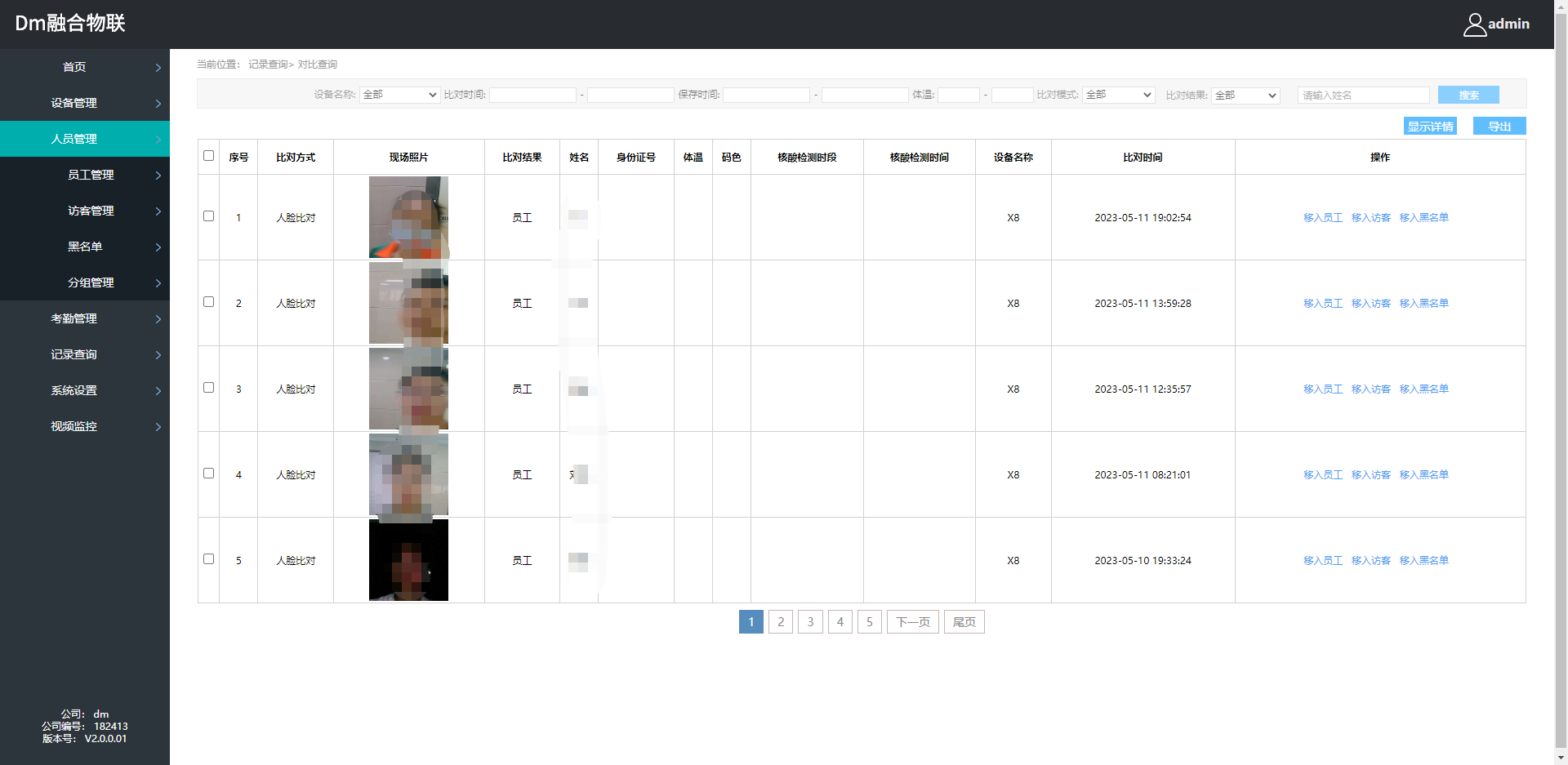Click the page vertical scrollbar
1568x765 pixels.
(1561, 382)
